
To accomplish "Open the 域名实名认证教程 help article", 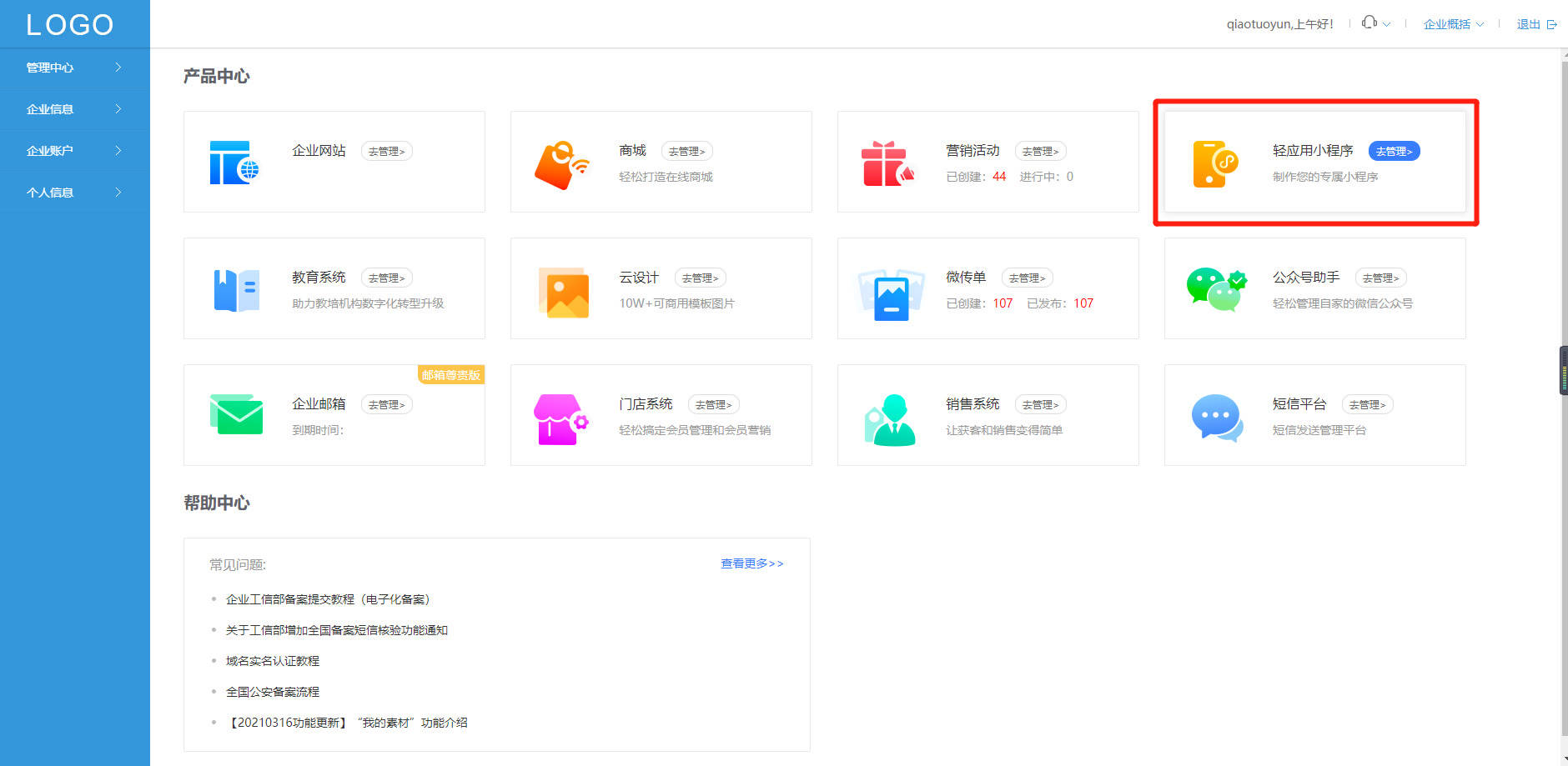I will click(273, 661).
